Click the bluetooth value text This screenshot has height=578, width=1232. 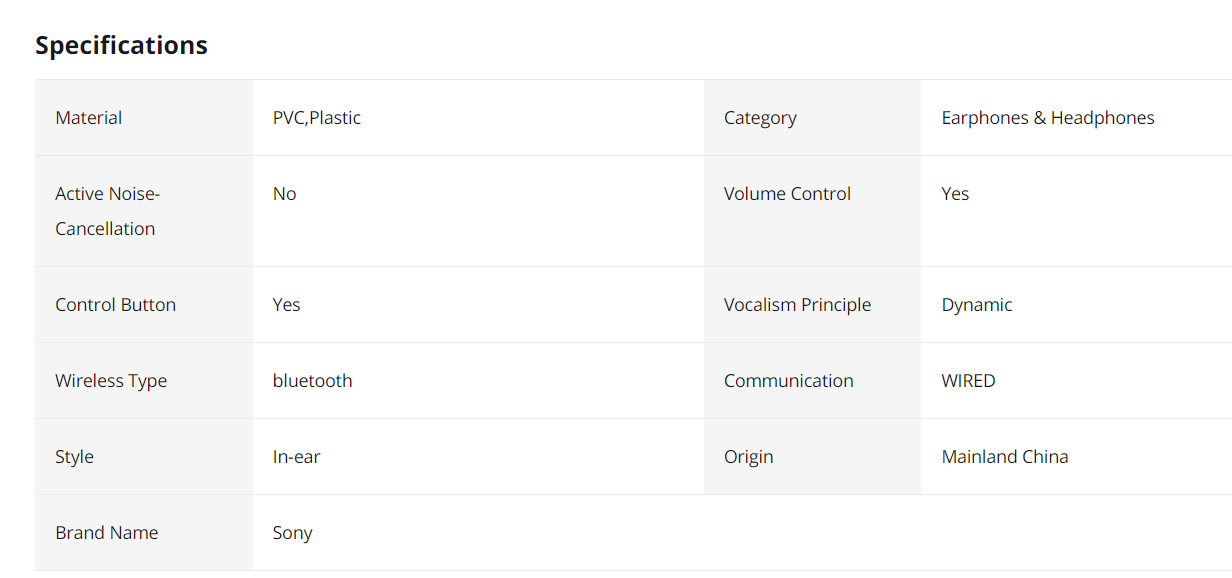tap(313, 381)
